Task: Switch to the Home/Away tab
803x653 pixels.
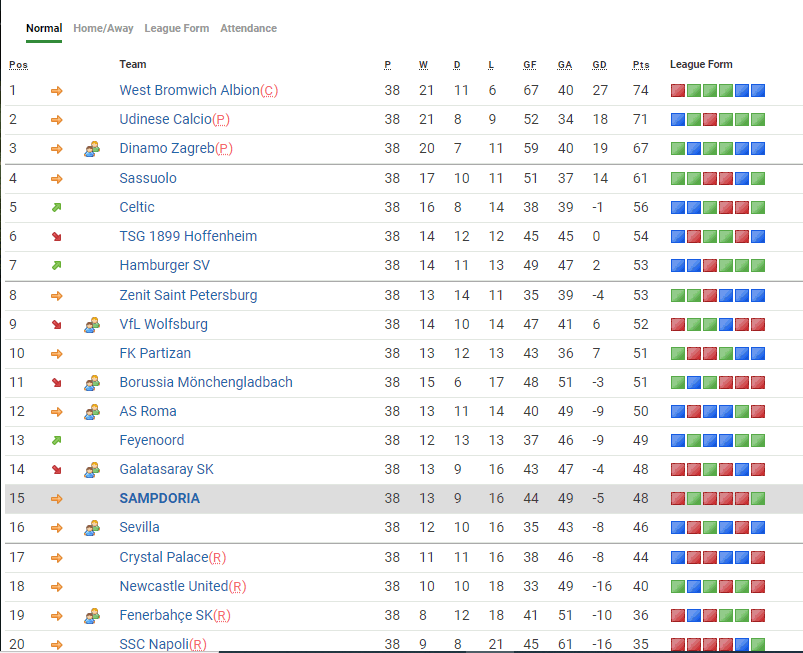Action: tap(103, 29)
